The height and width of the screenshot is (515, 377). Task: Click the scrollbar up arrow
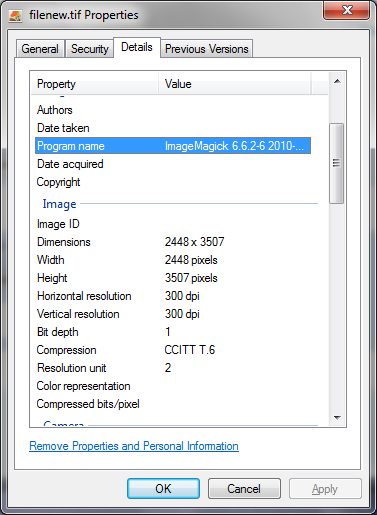coord(337,81)
